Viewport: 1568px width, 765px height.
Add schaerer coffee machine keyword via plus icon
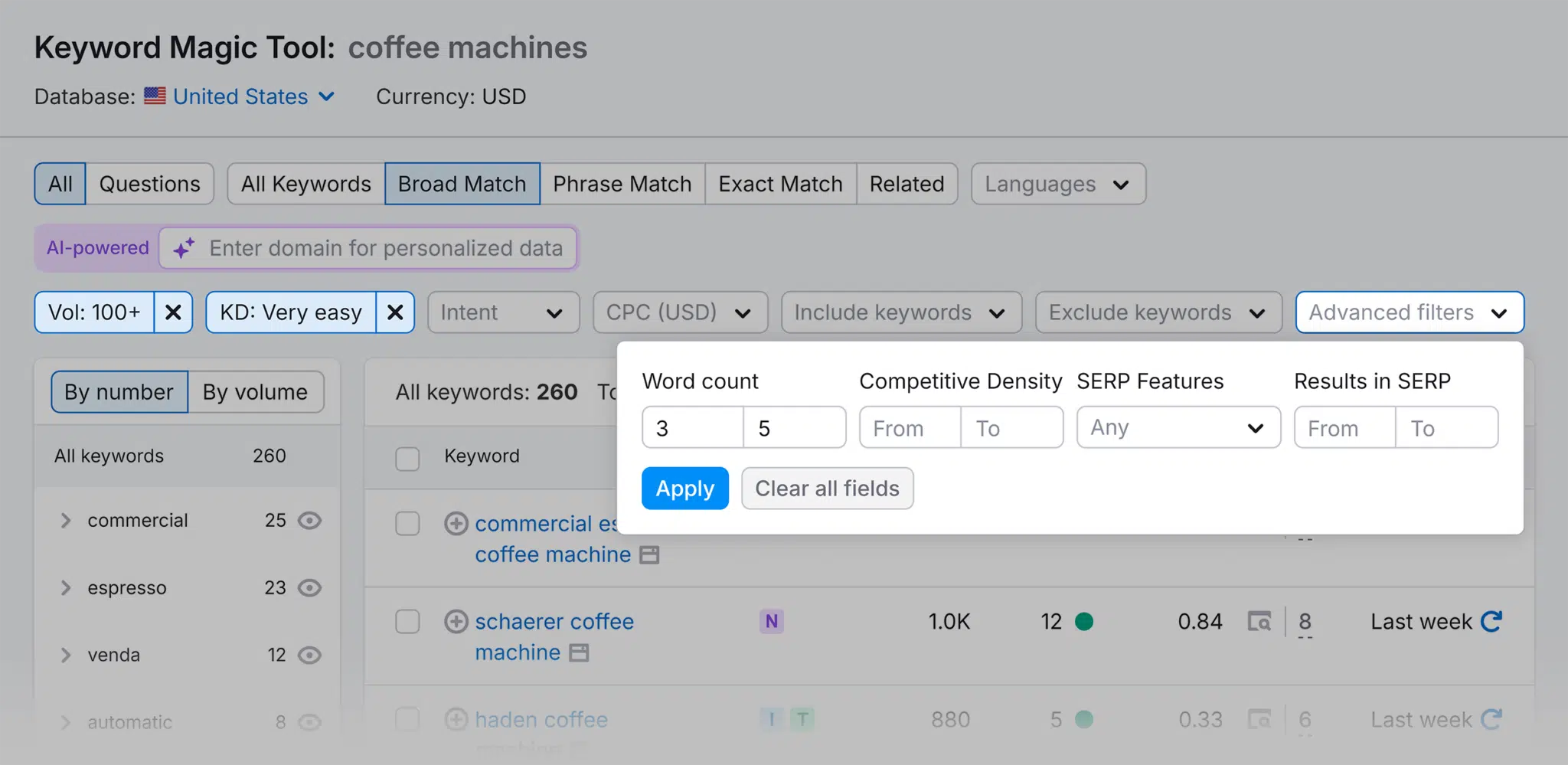456,621
